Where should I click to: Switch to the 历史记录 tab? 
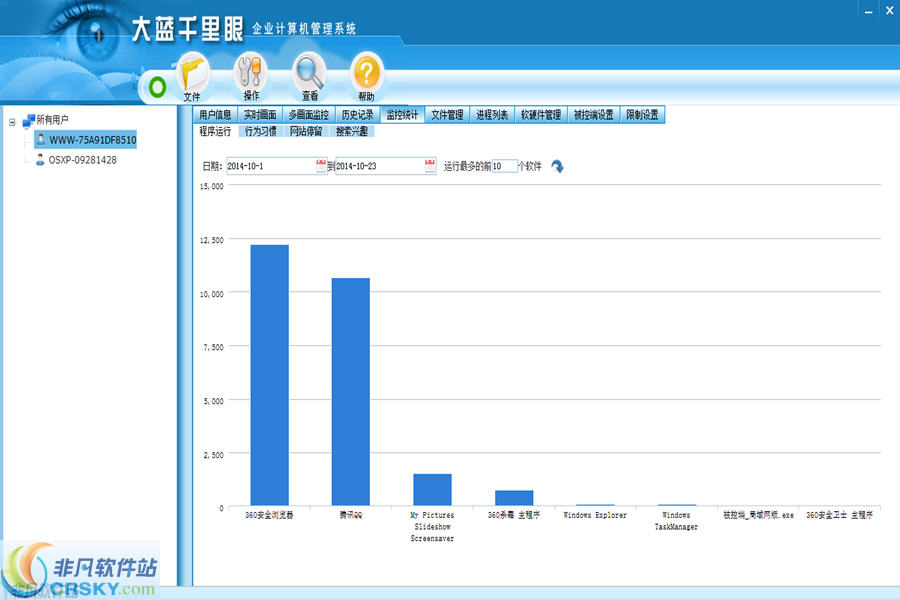pos(358,115)
